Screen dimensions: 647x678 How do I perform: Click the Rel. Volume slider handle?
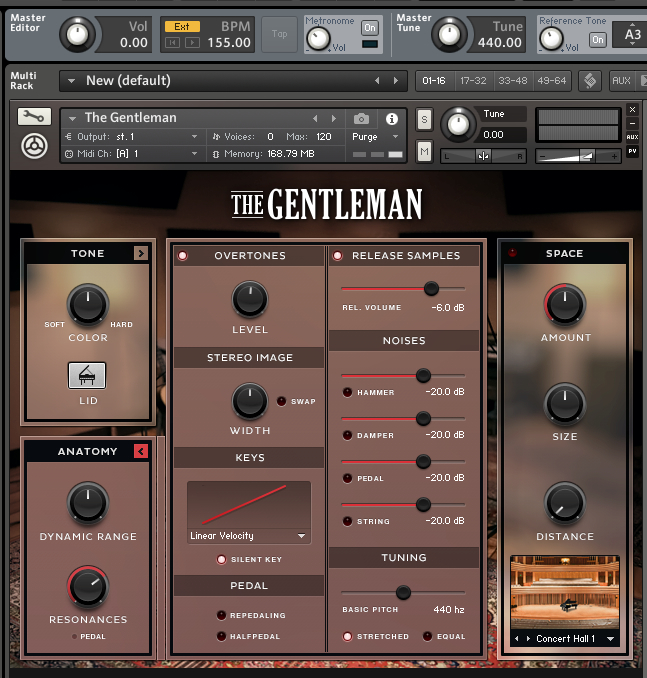(x=431, y=288)
